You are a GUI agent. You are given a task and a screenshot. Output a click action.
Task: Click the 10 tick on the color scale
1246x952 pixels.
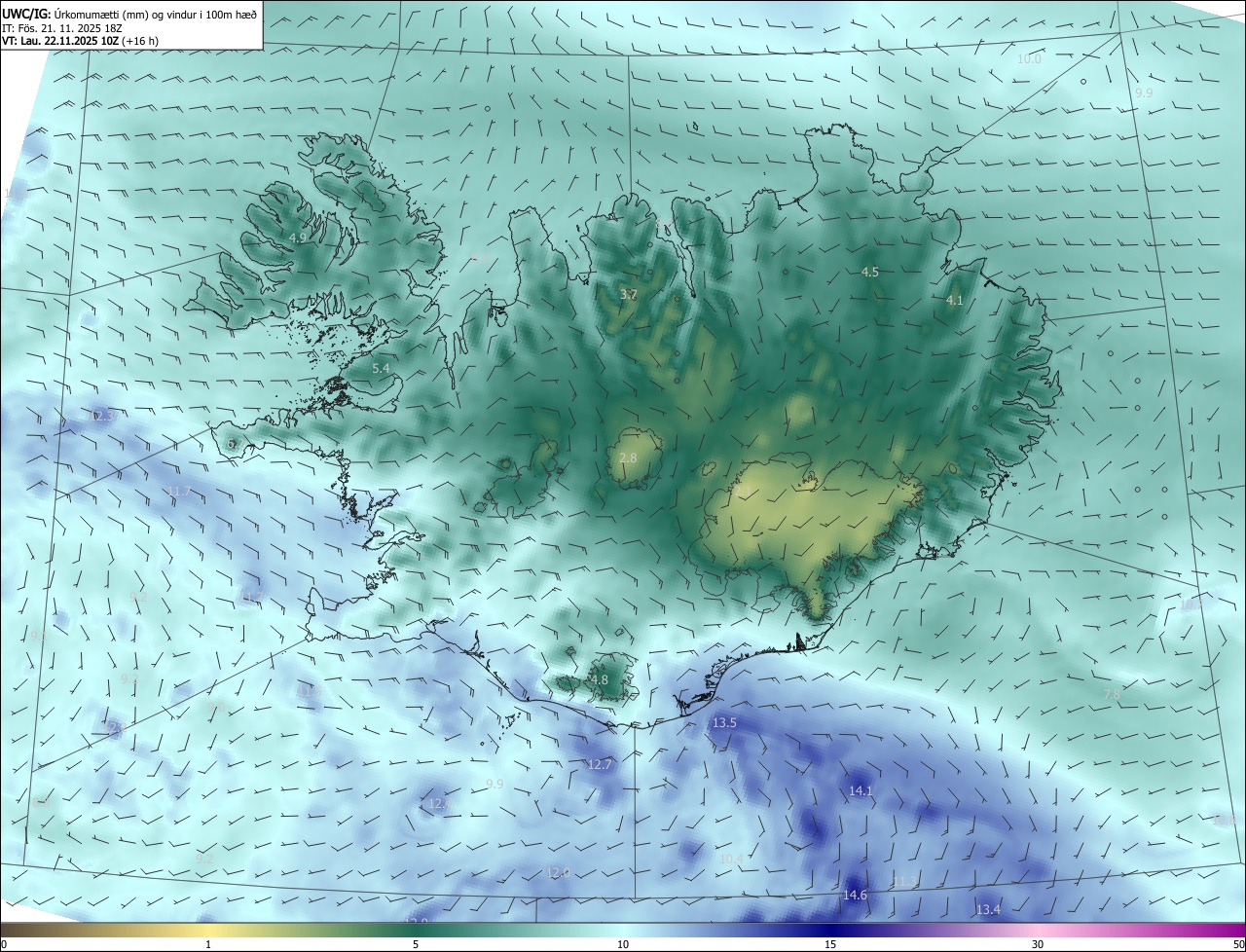623,945
